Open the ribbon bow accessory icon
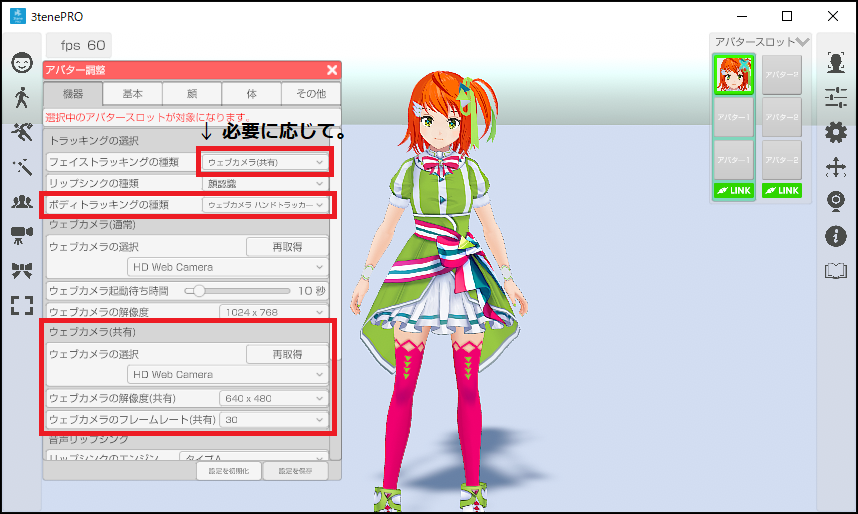 point(22,270)
